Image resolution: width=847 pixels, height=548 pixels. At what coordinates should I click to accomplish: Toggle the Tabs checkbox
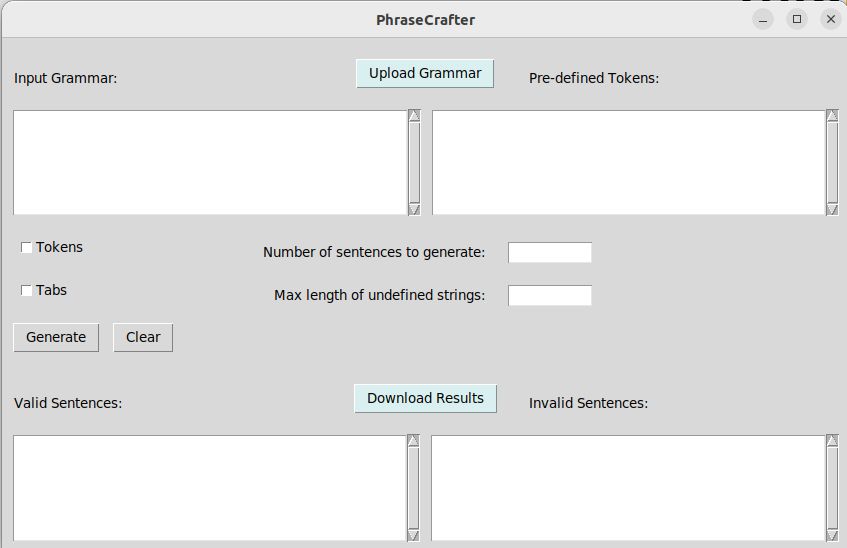click(x=27, y=291)
